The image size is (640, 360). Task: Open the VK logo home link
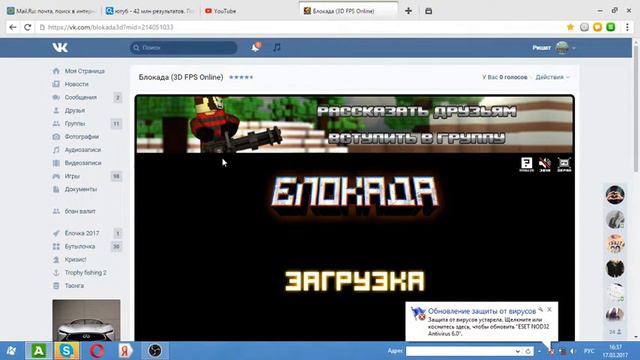pos(60,48)
